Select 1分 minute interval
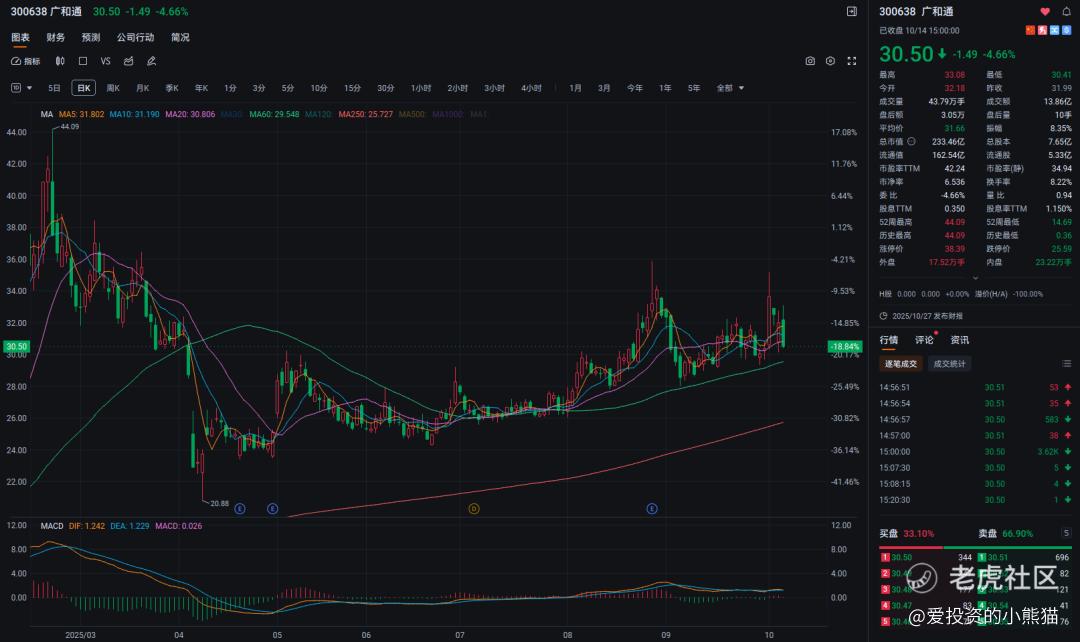 pos(230,88)
